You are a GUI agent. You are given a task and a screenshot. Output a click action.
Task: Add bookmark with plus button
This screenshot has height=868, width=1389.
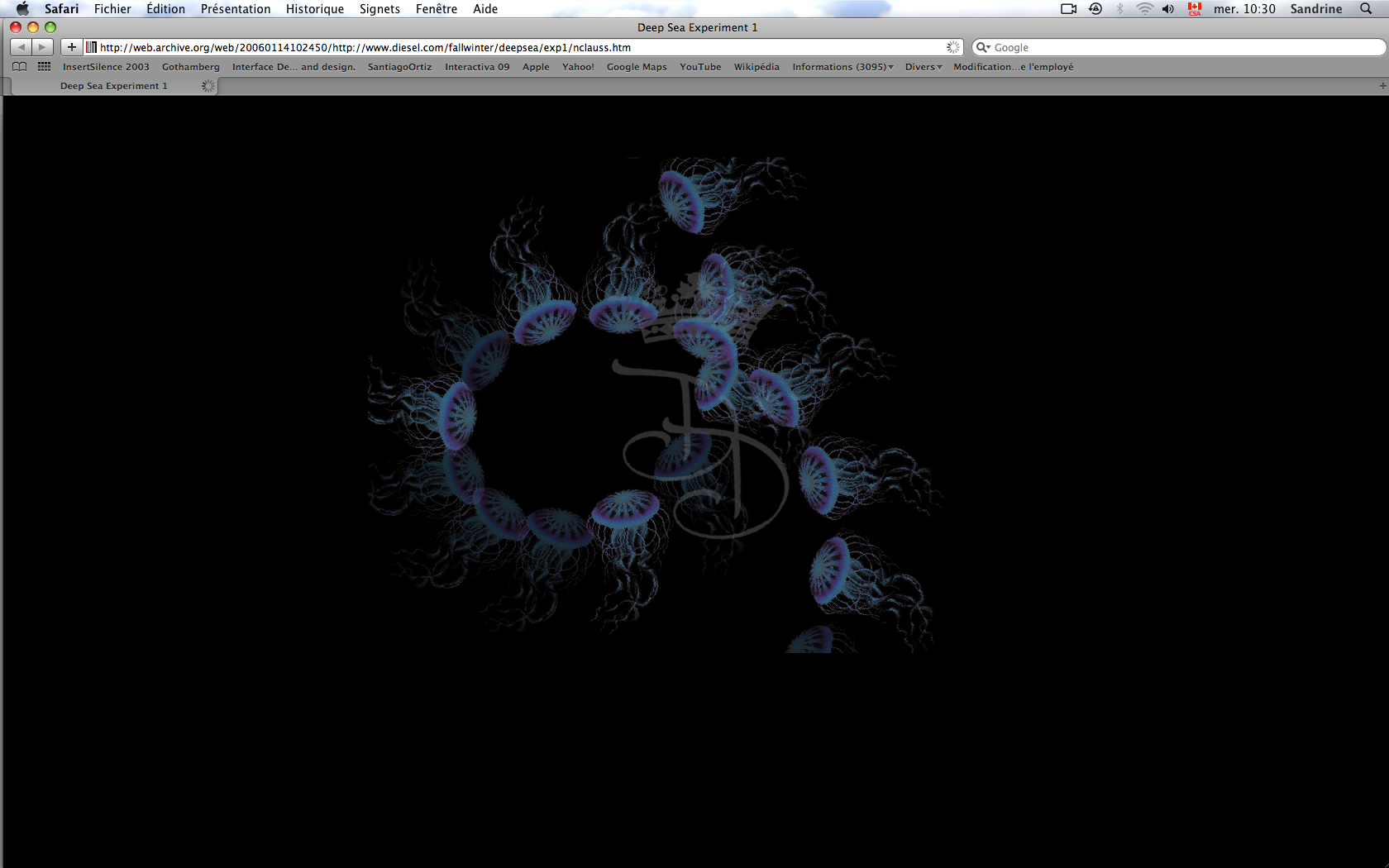pyautogui.click(x=72, y=47)
